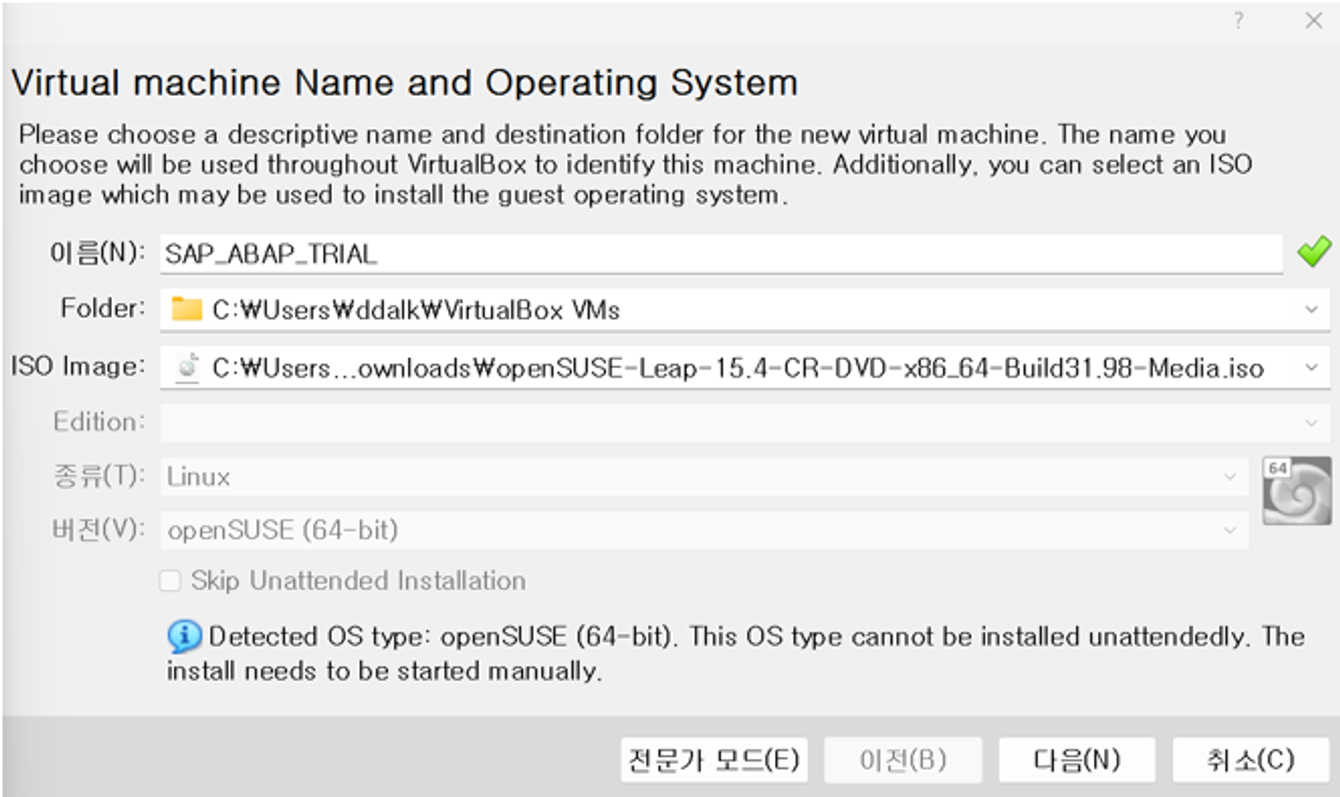This screenshot has height=797, width=1340.
Task: Click the 이전(B) back button
Action: click(x=903, y=760)
